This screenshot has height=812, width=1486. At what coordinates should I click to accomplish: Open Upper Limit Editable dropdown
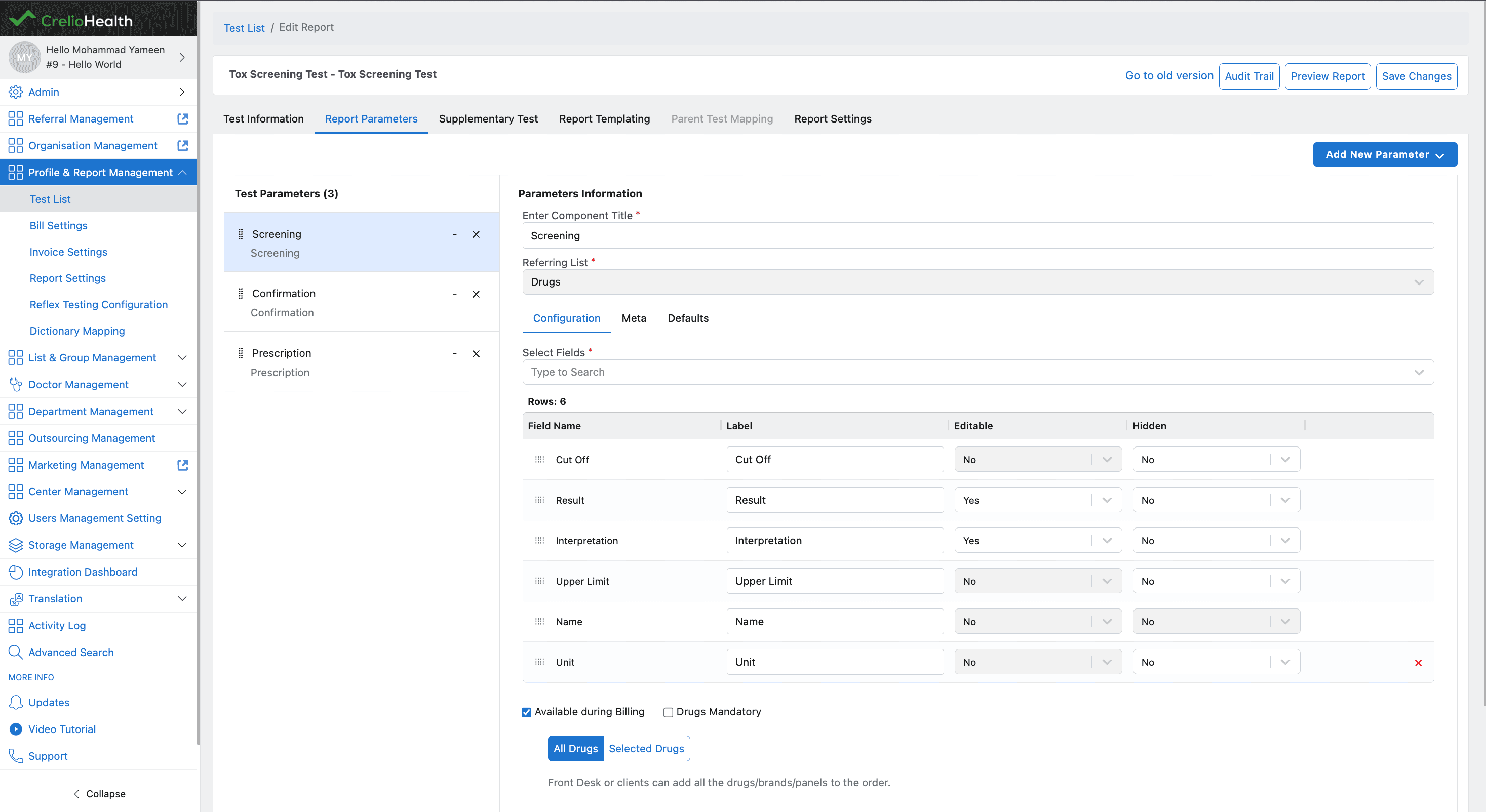[1038, 581]
